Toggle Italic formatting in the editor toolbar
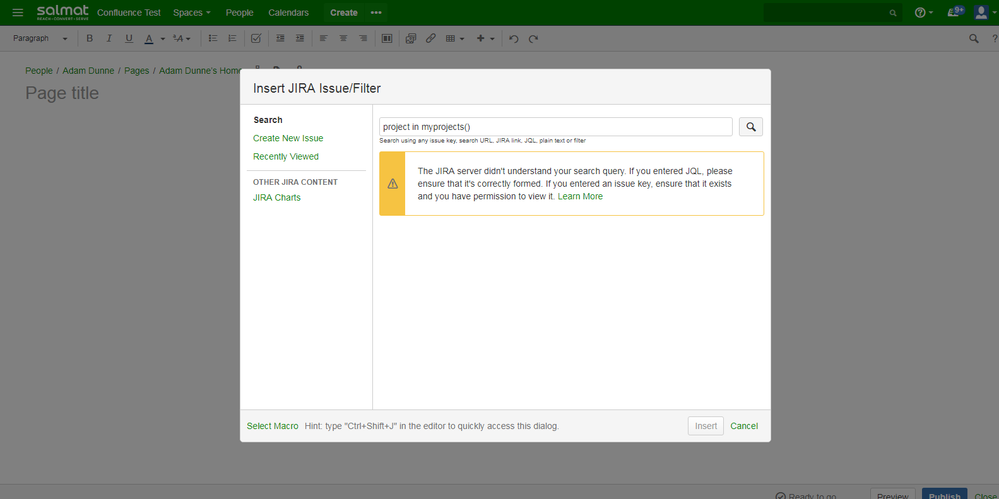999x499 pixels. coord(109,39)
